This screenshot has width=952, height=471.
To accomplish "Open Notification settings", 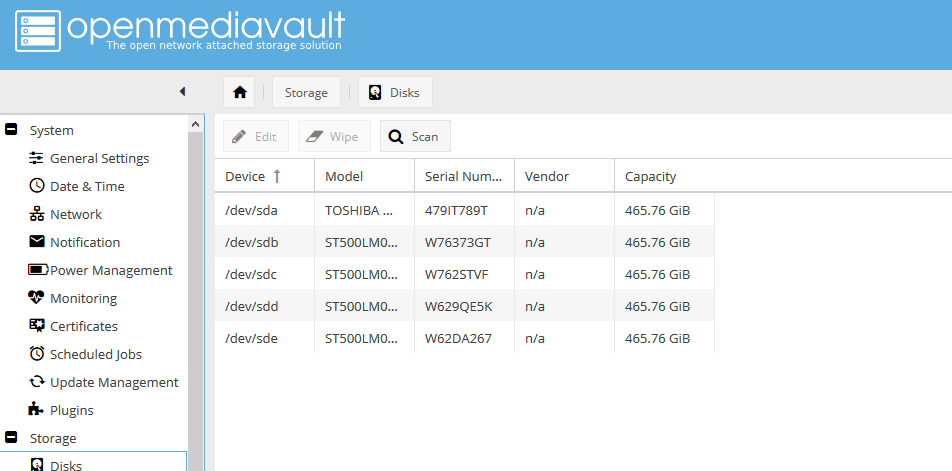I will tap(85, 242).
